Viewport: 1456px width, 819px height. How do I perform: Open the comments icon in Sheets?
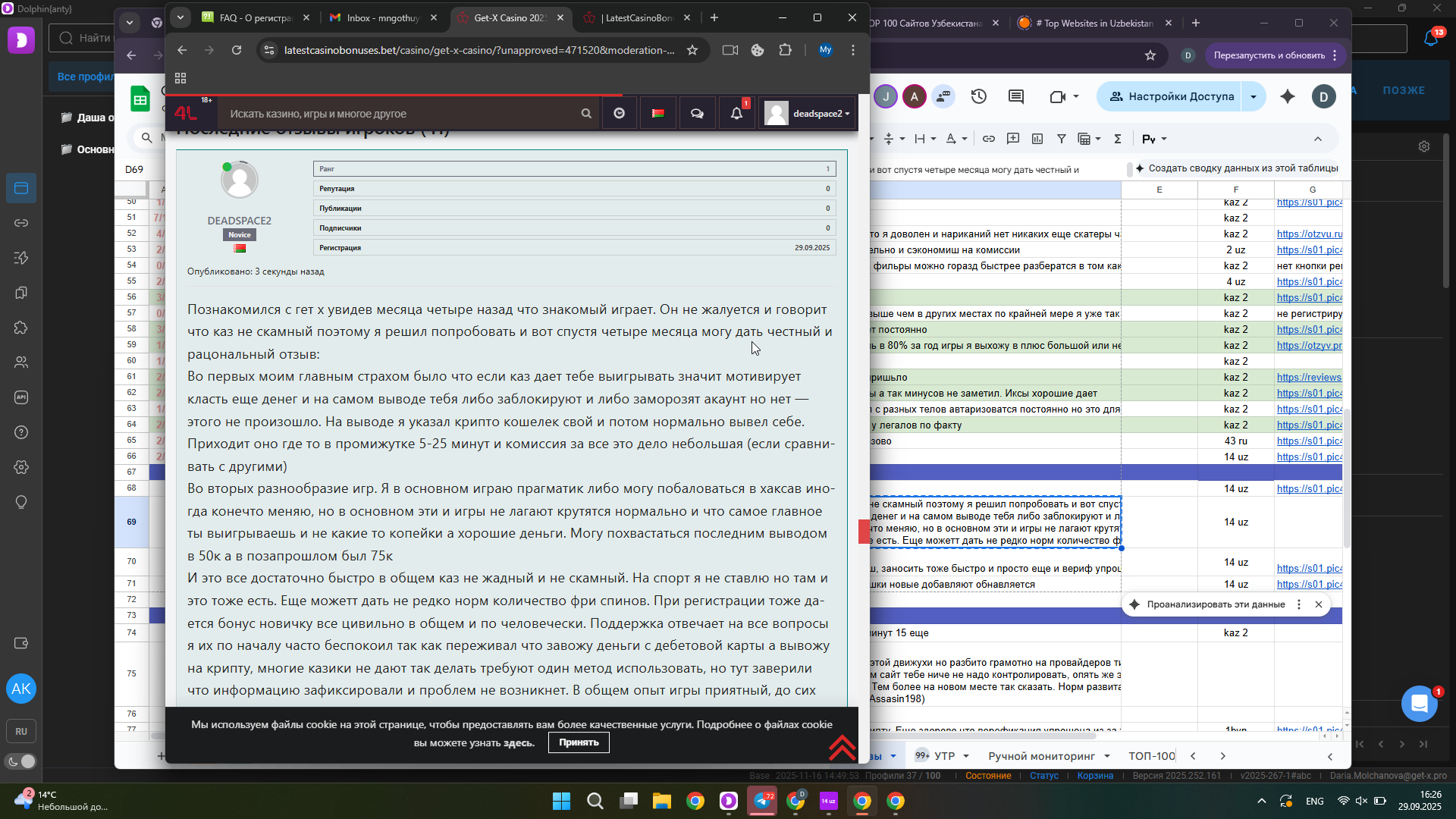[1016, 96]
